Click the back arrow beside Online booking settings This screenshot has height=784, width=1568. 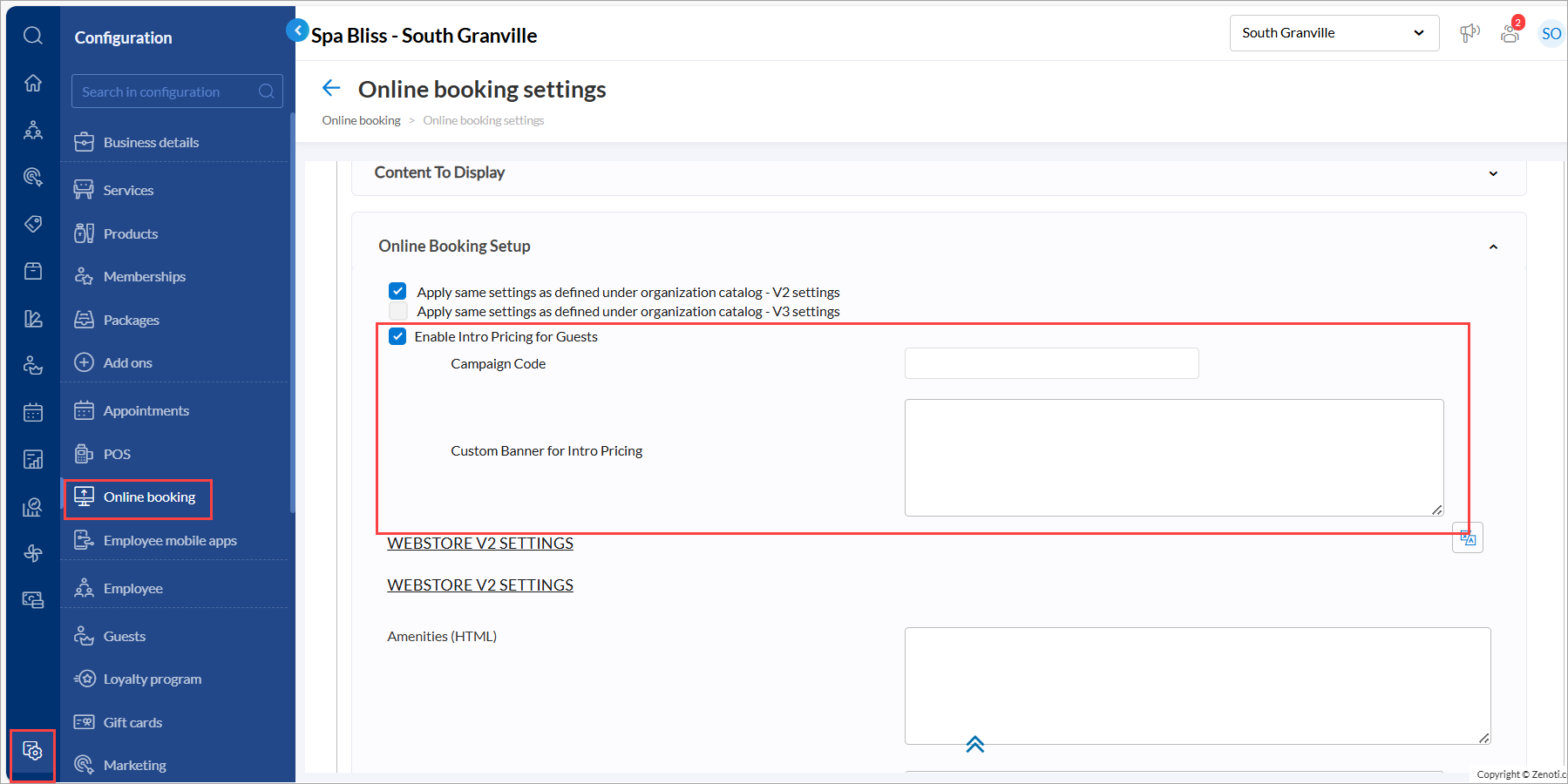pos(331,88)
